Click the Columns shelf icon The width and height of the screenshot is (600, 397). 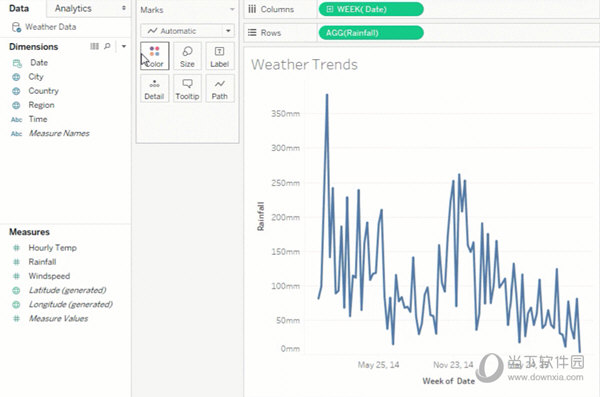[x=252, y=9]
